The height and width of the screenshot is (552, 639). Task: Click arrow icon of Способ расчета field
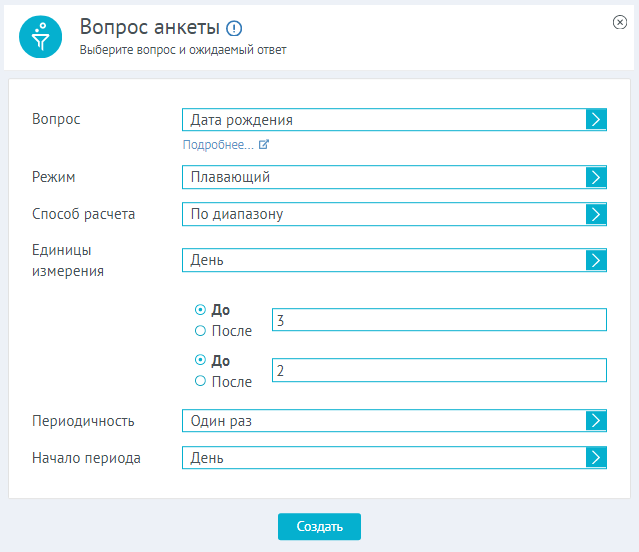click(x=596, y=214)
